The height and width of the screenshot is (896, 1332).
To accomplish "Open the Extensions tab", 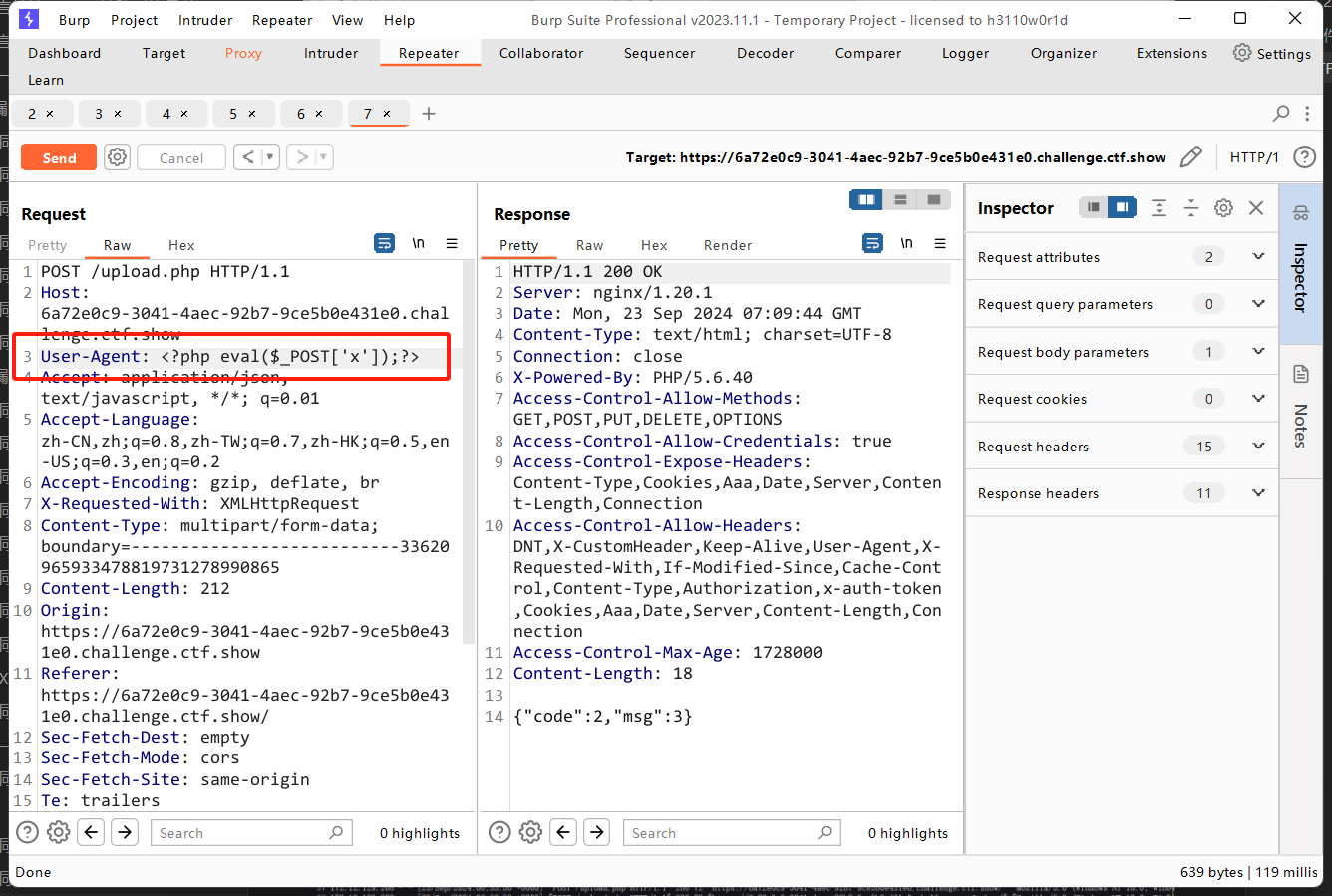I will click(1171, 53).
